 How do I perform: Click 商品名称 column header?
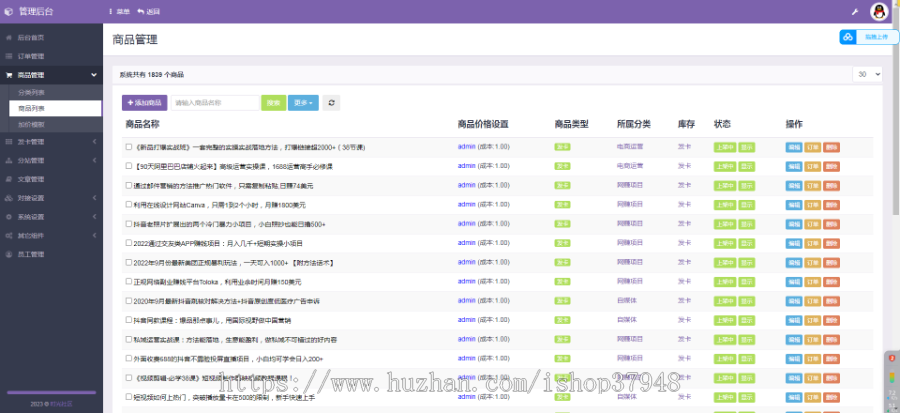click(142, 124)
